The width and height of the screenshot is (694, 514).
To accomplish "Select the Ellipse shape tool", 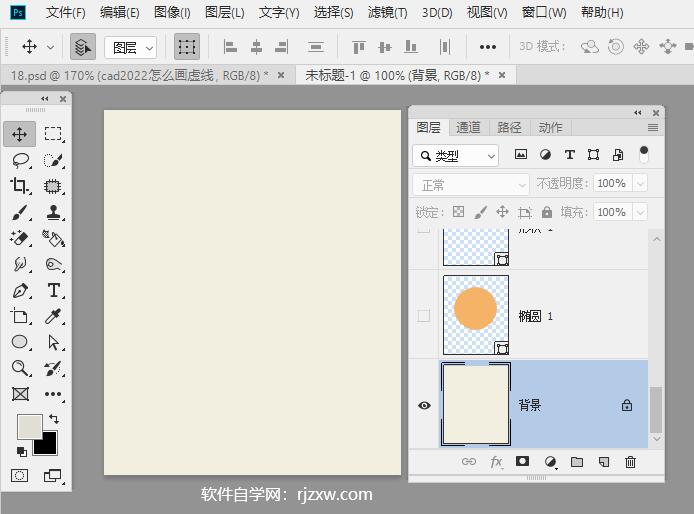I will pos(19,342).
